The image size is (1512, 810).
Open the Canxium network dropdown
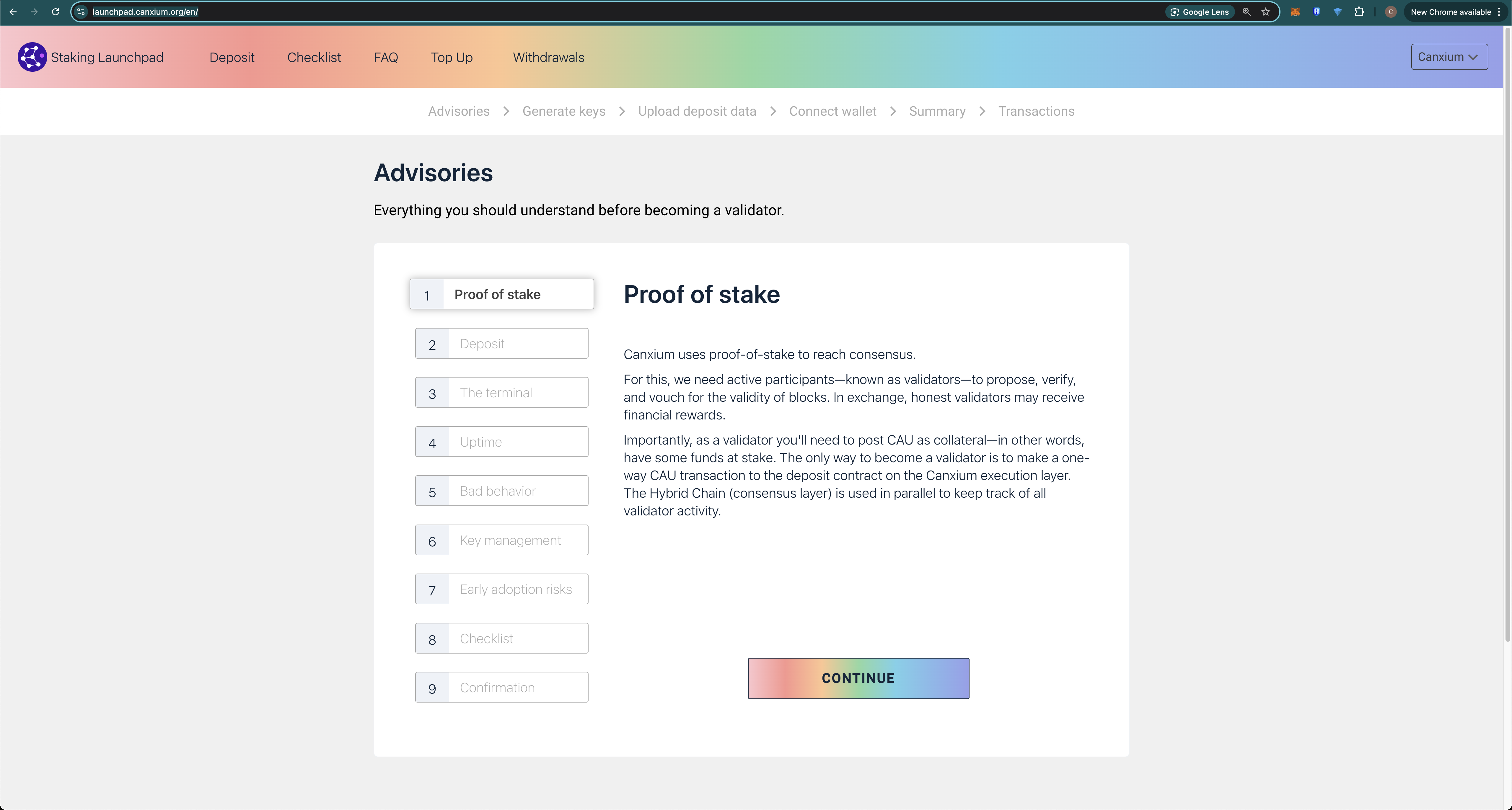pos(1449,57)
